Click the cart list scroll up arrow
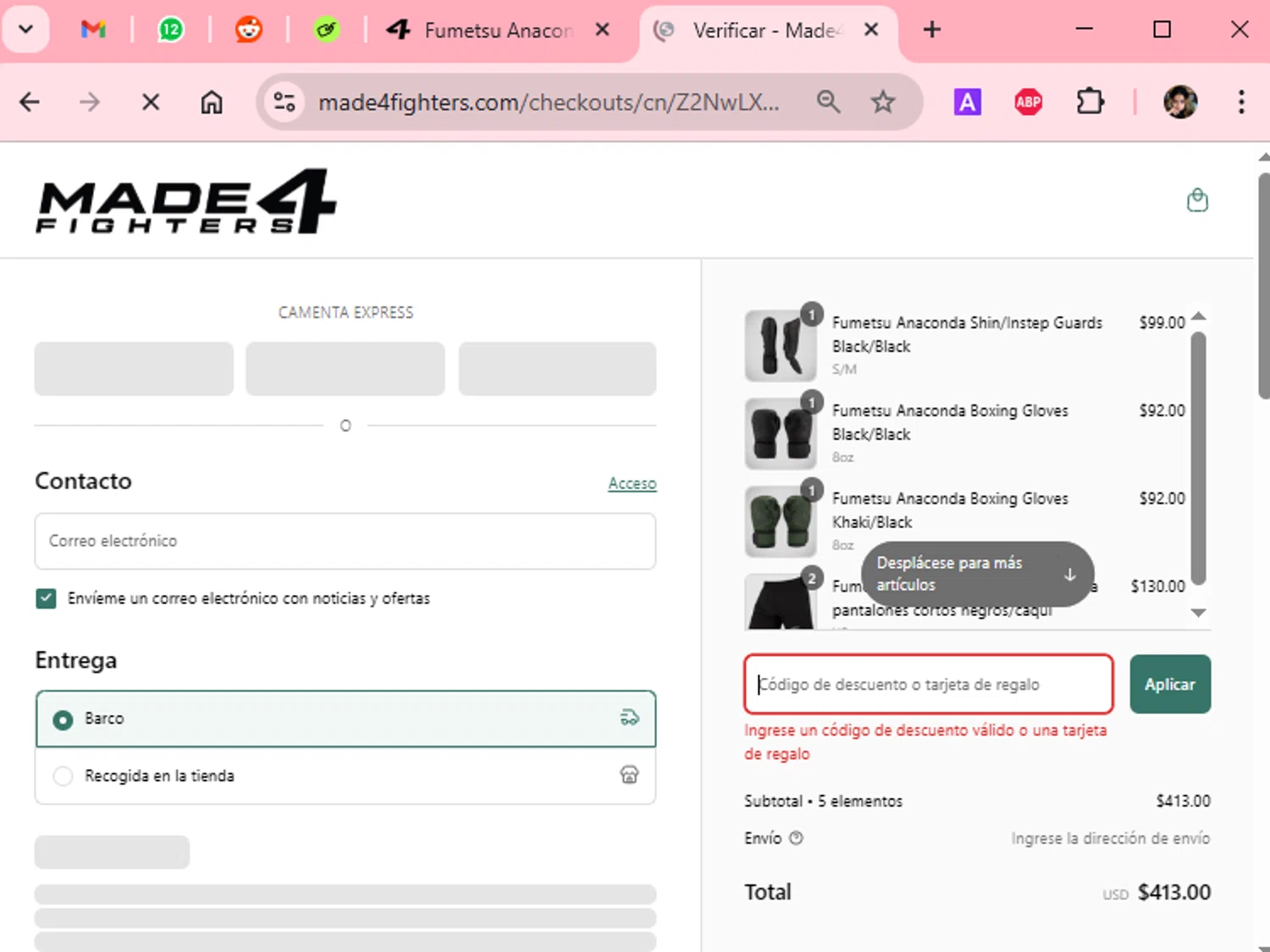 (x=1198, y=316)
